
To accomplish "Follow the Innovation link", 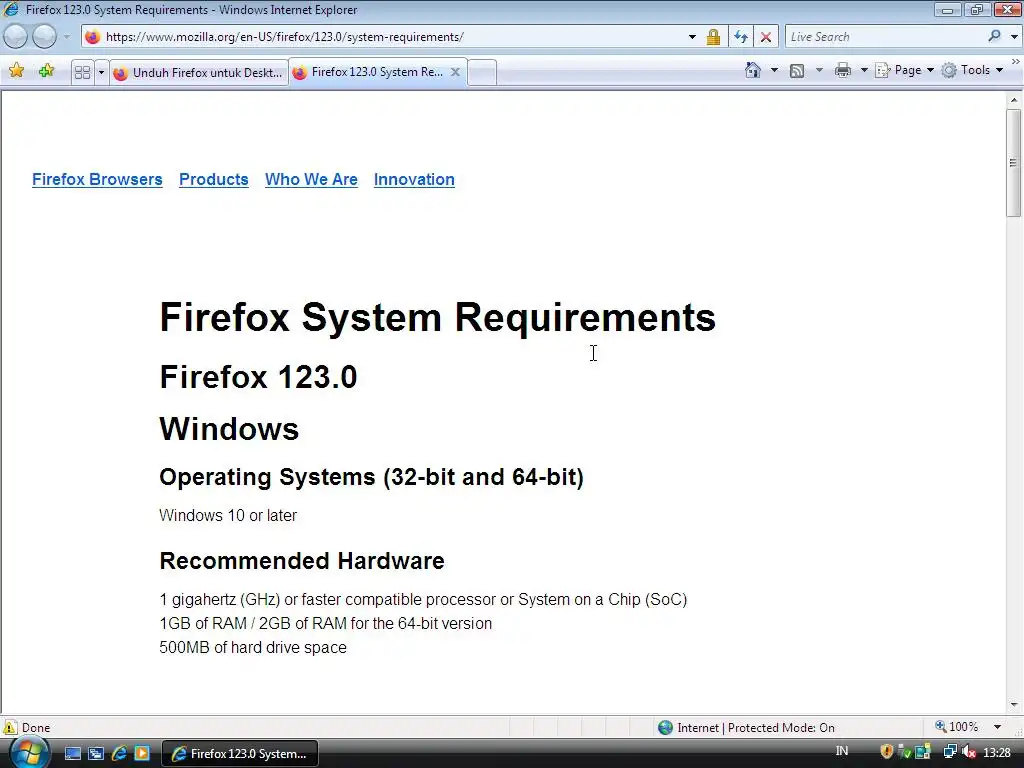I will click(414, 180).
